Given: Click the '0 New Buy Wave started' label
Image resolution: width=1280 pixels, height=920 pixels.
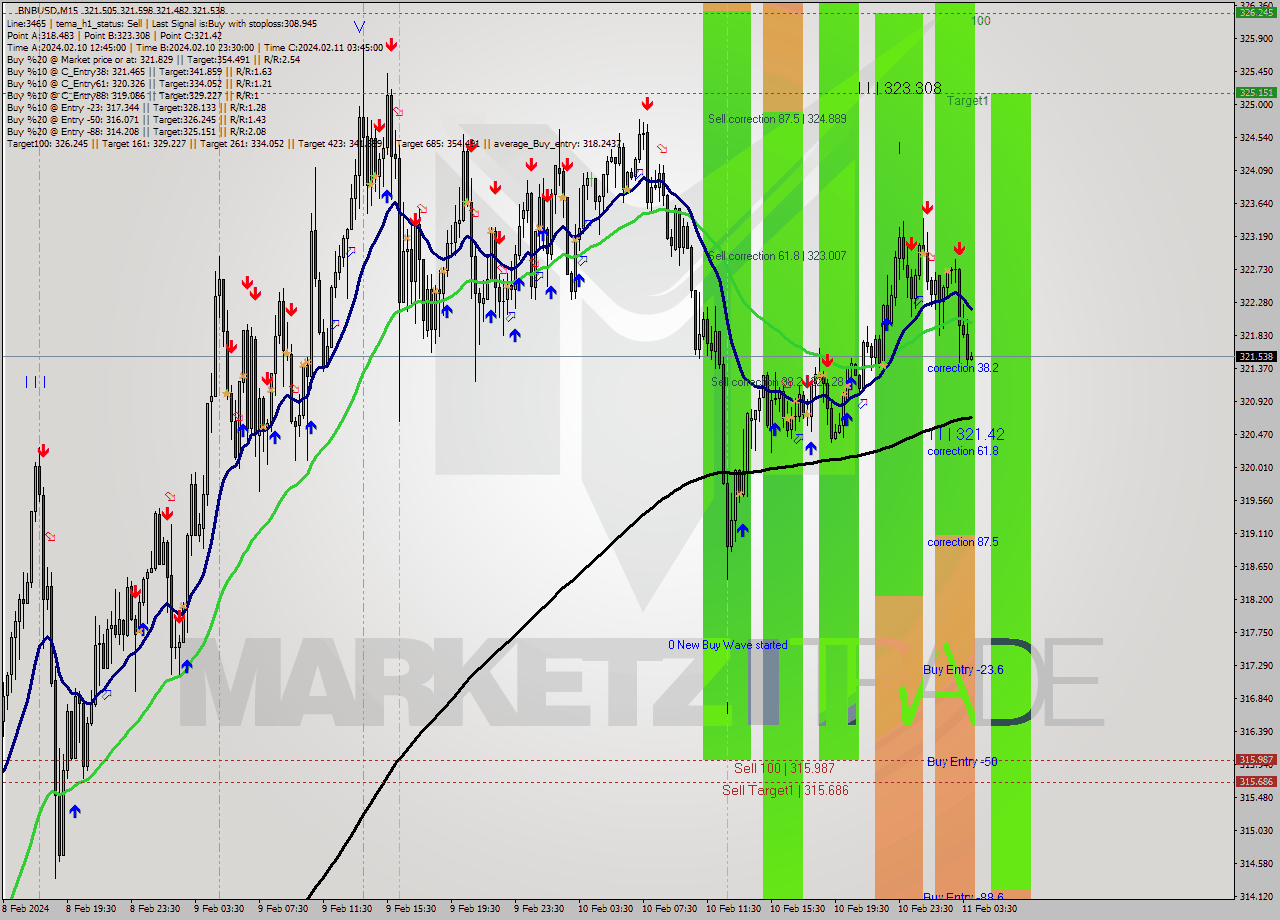Looking at the screenshot, I should click(728, 645).
